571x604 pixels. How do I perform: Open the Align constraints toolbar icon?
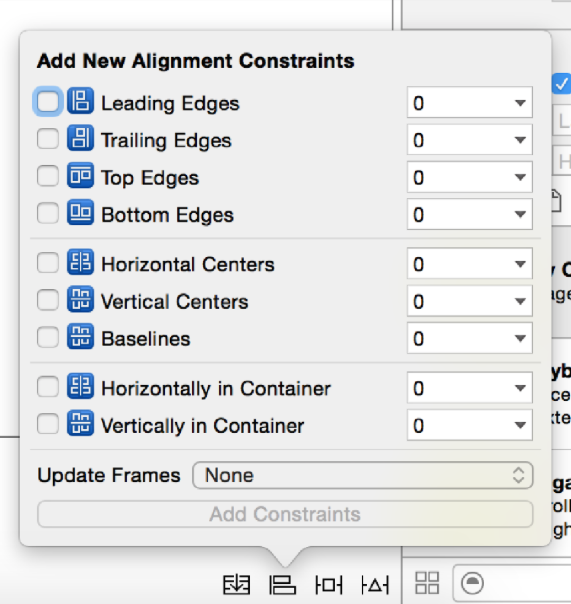pos(282,585)
